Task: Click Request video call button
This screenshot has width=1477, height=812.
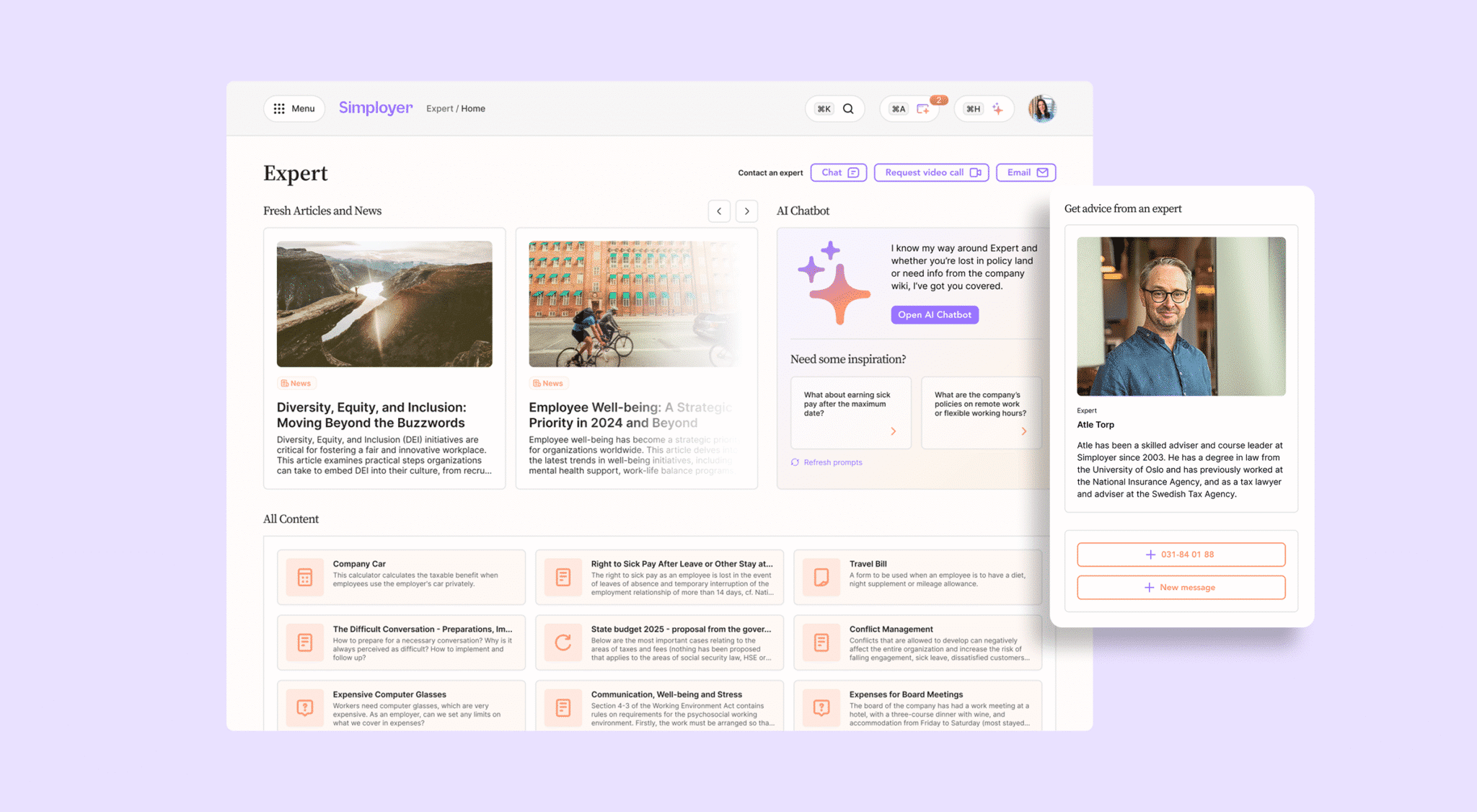Action: [x=931, y=172]
